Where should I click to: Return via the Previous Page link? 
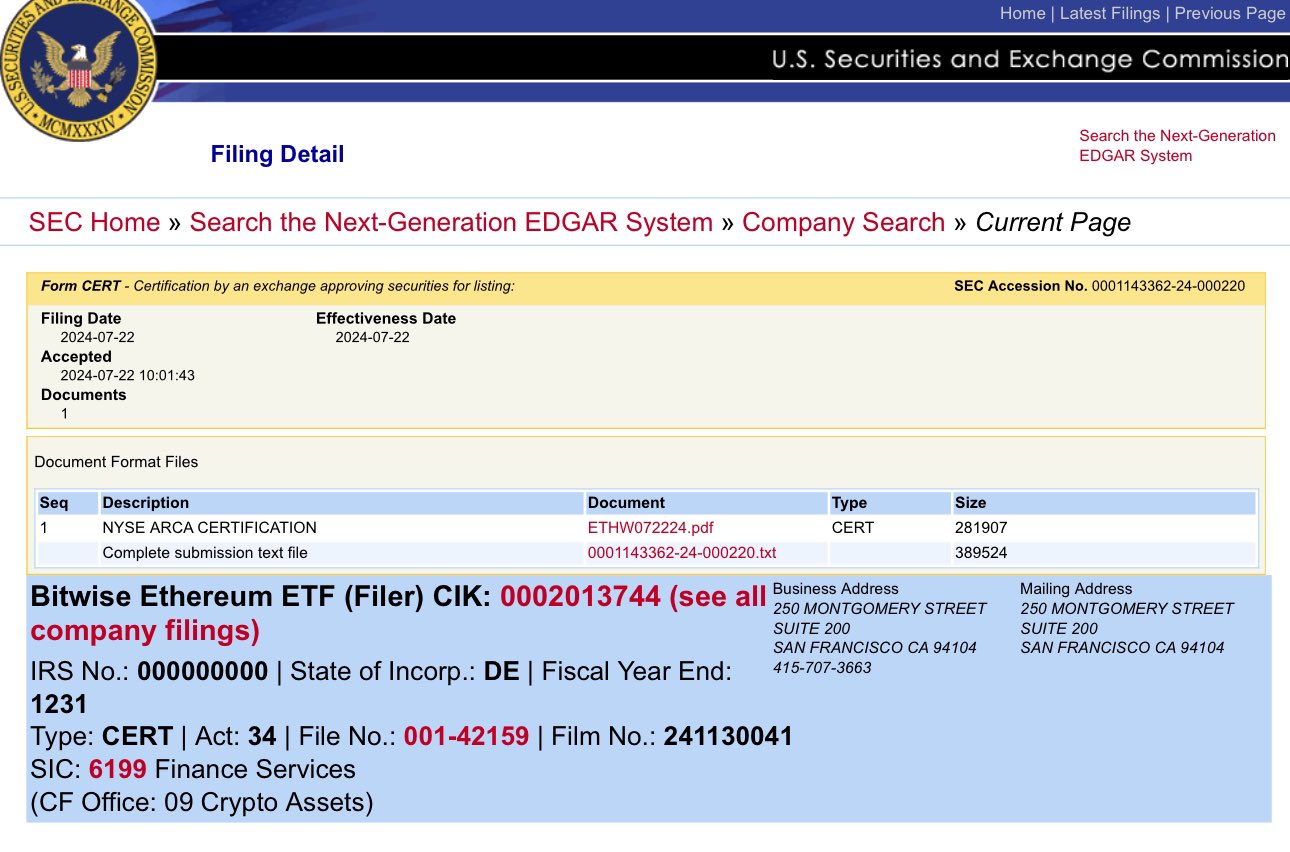1229,13
